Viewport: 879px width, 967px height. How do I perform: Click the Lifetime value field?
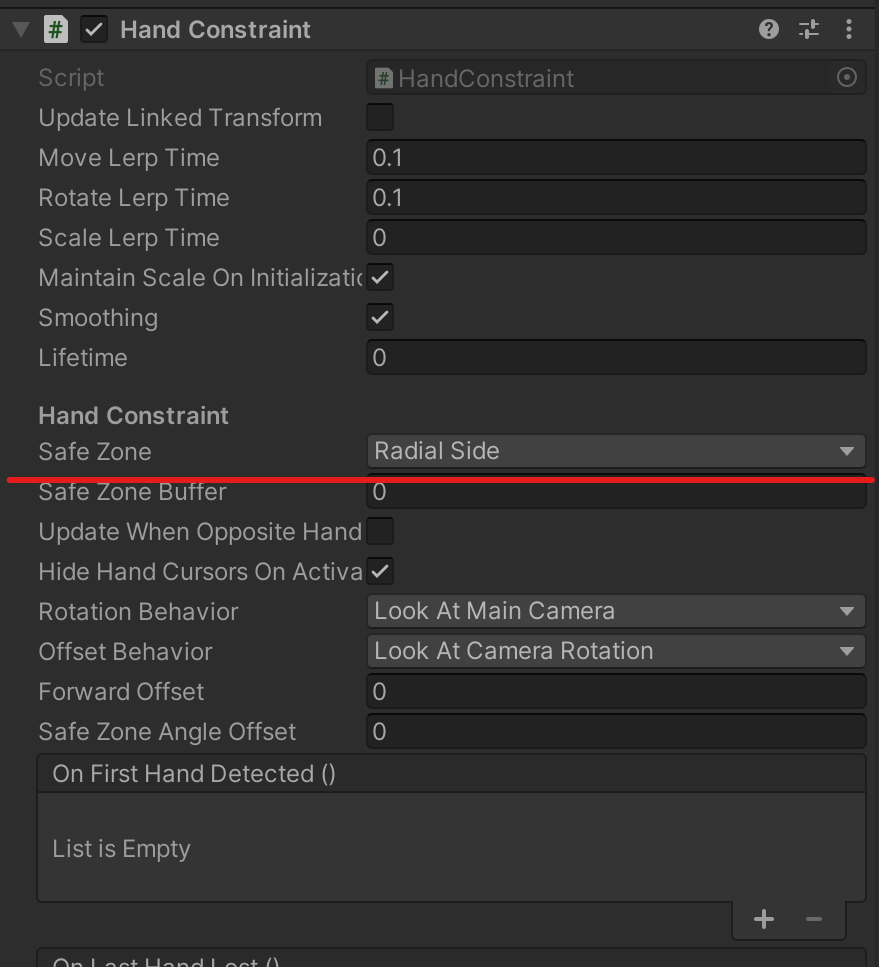coord(615,357)
